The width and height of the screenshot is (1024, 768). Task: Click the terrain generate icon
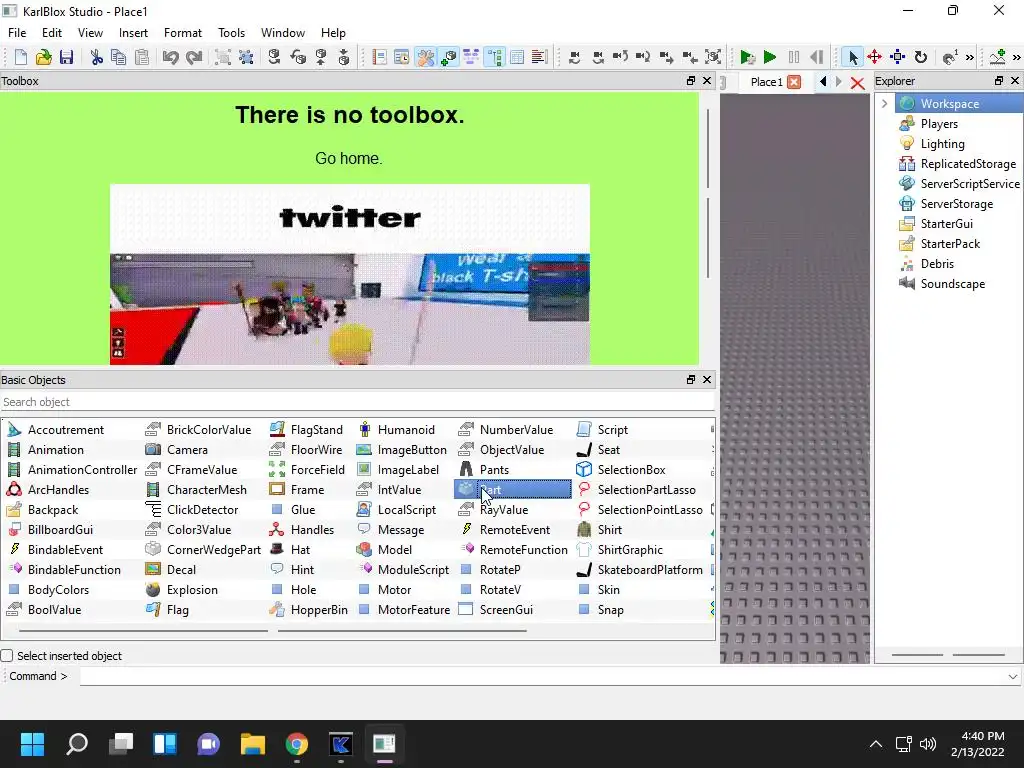click(x=997, y=57)
